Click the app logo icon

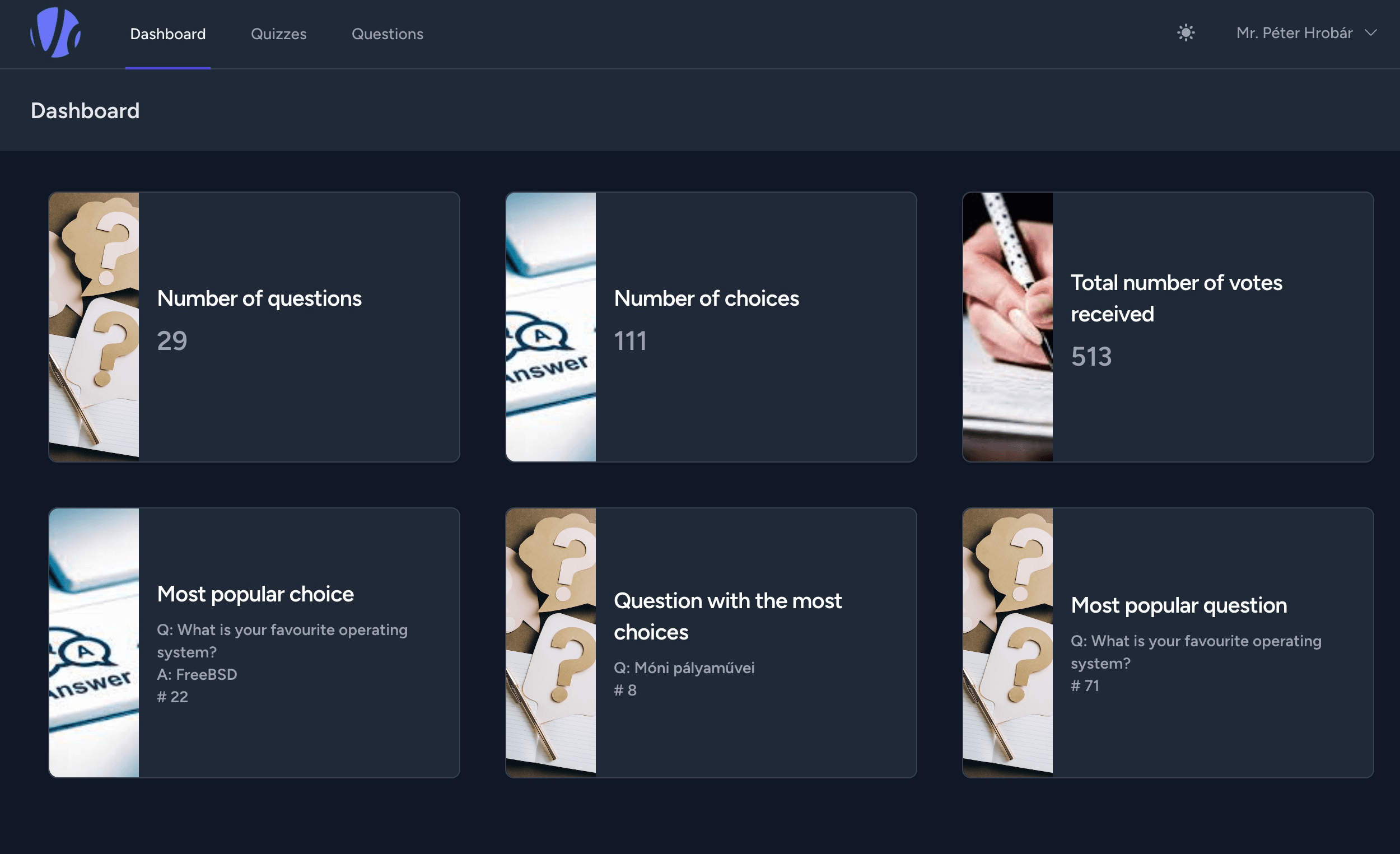click(x=55, y=33)
